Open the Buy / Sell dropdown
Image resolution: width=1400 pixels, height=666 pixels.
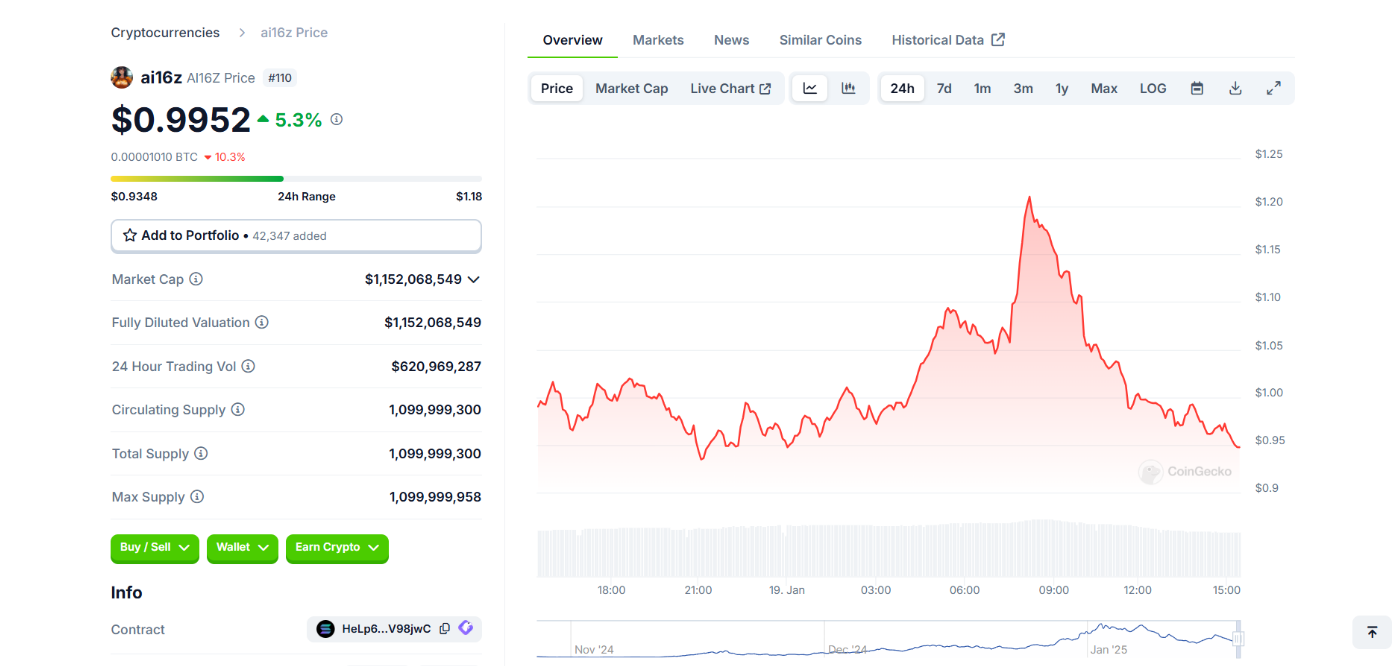(154, 548)
